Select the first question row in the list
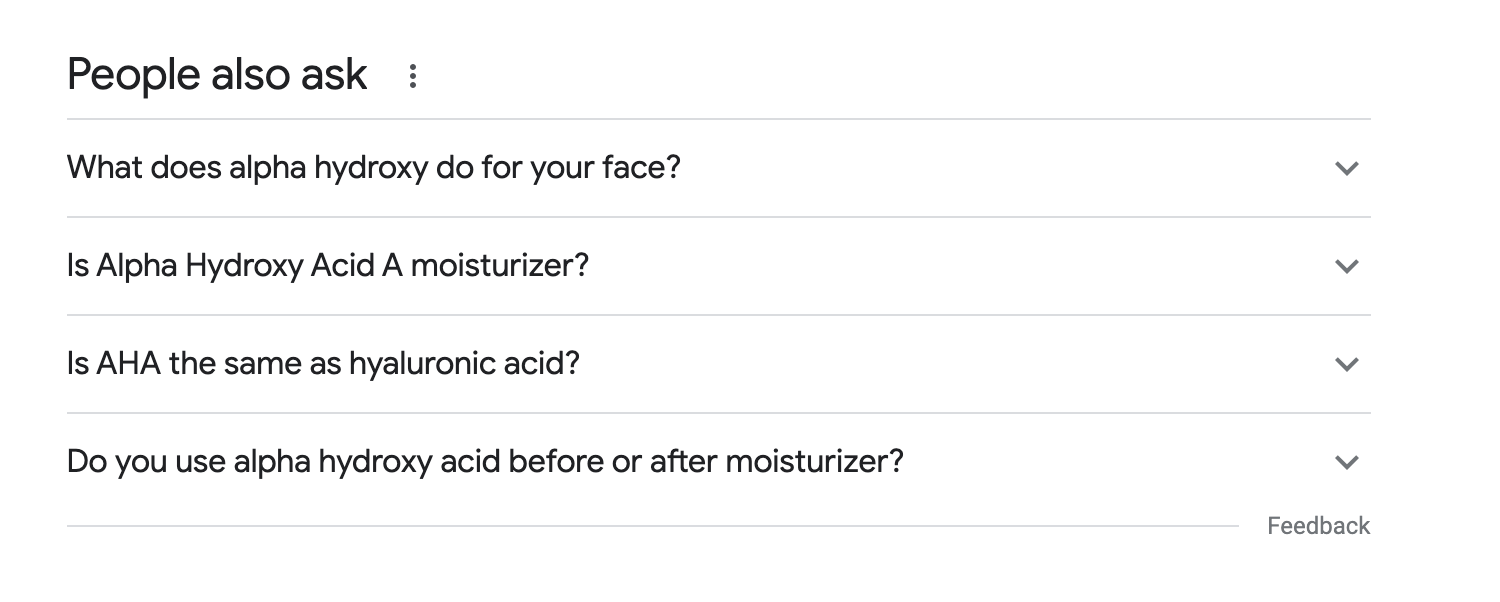Image resolution: width=1500 pixels, height=602 pixels. 700,167
